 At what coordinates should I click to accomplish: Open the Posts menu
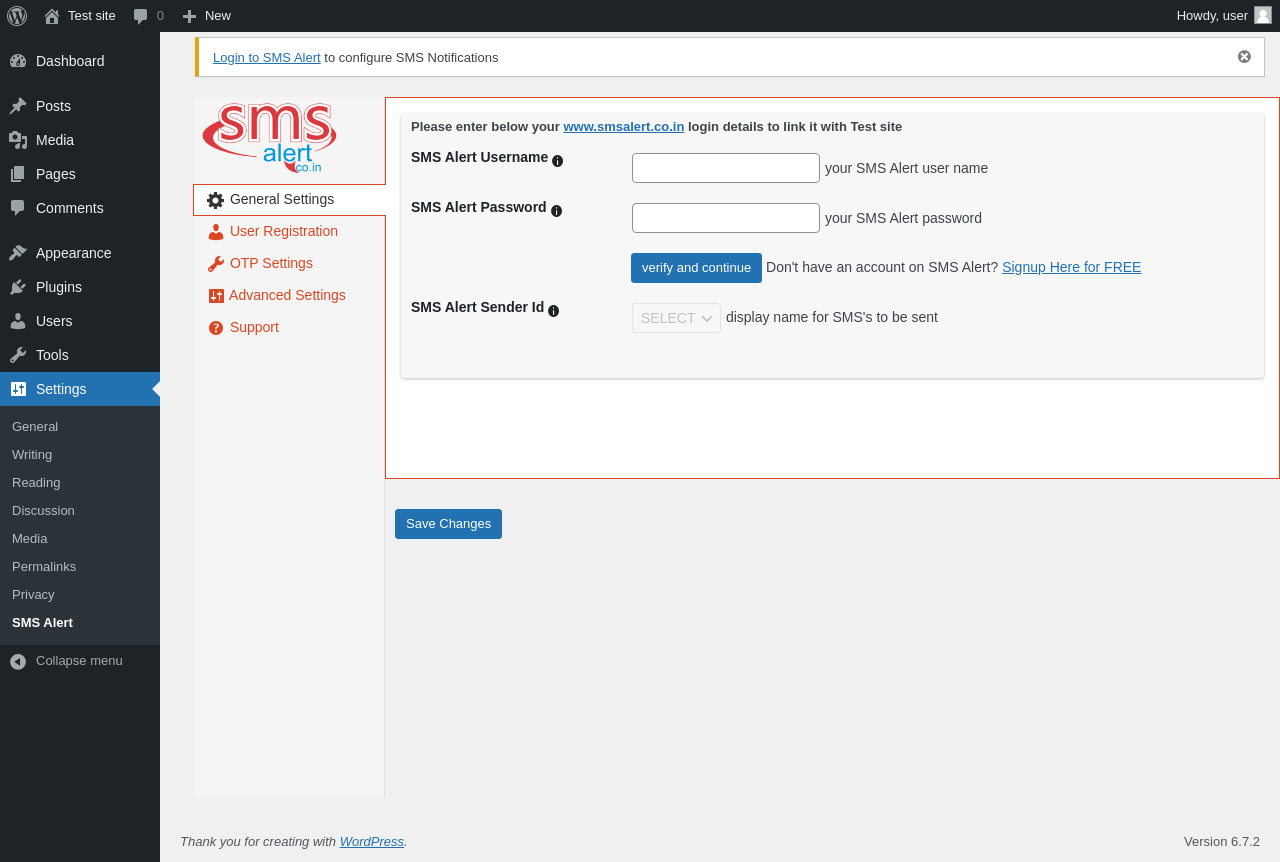coord(80,106)
